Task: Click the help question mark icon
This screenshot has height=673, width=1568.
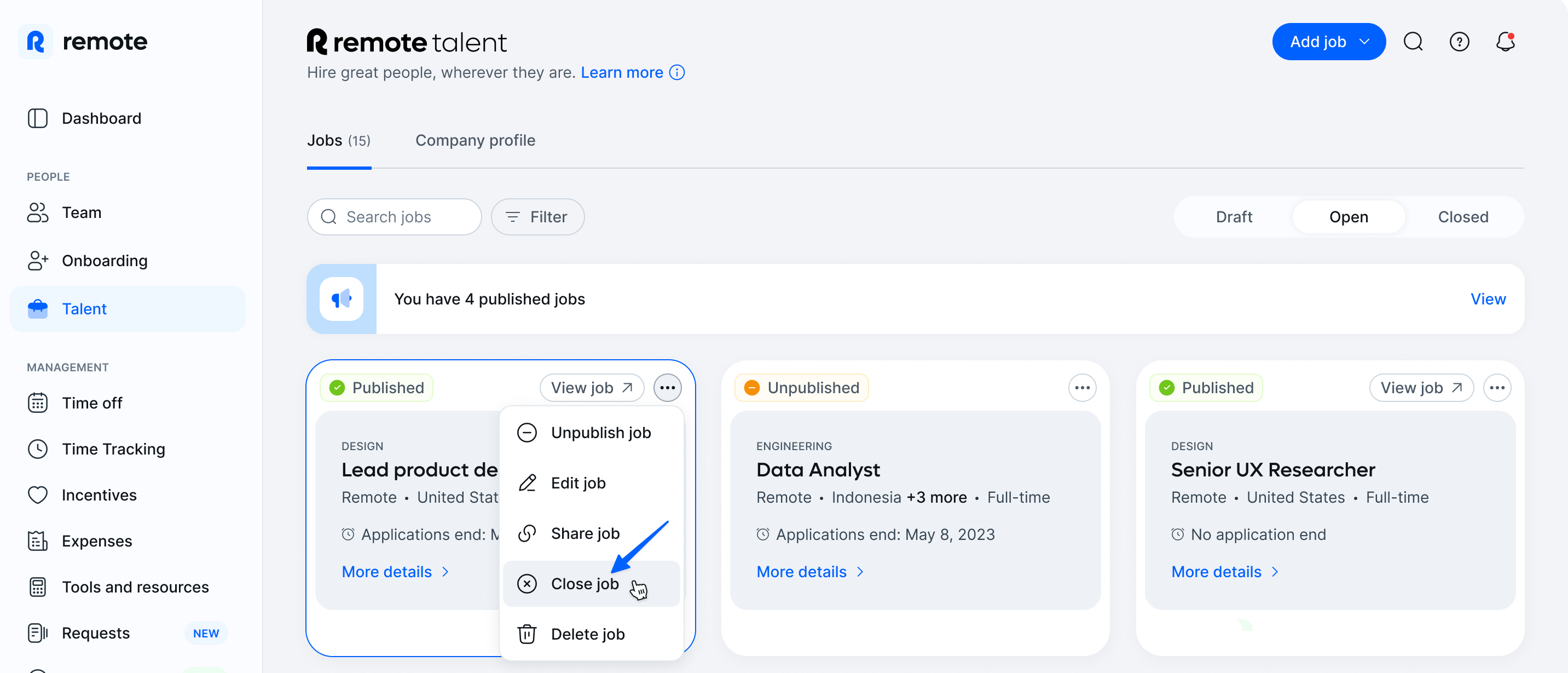Action: pyautogui.click(x=1460, y=42)
